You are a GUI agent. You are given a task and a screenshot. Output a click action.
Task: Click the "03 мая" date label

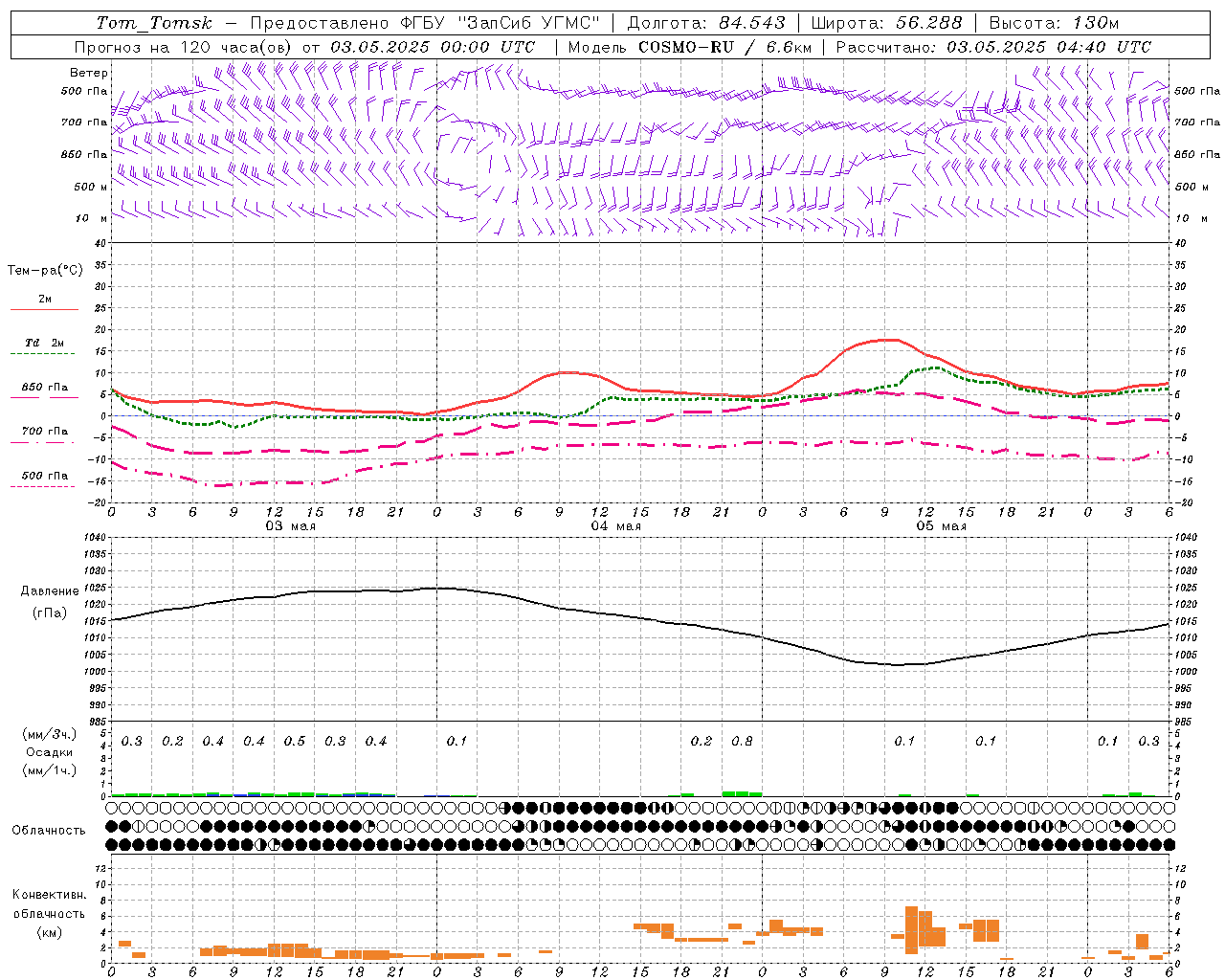click(291, 525)
